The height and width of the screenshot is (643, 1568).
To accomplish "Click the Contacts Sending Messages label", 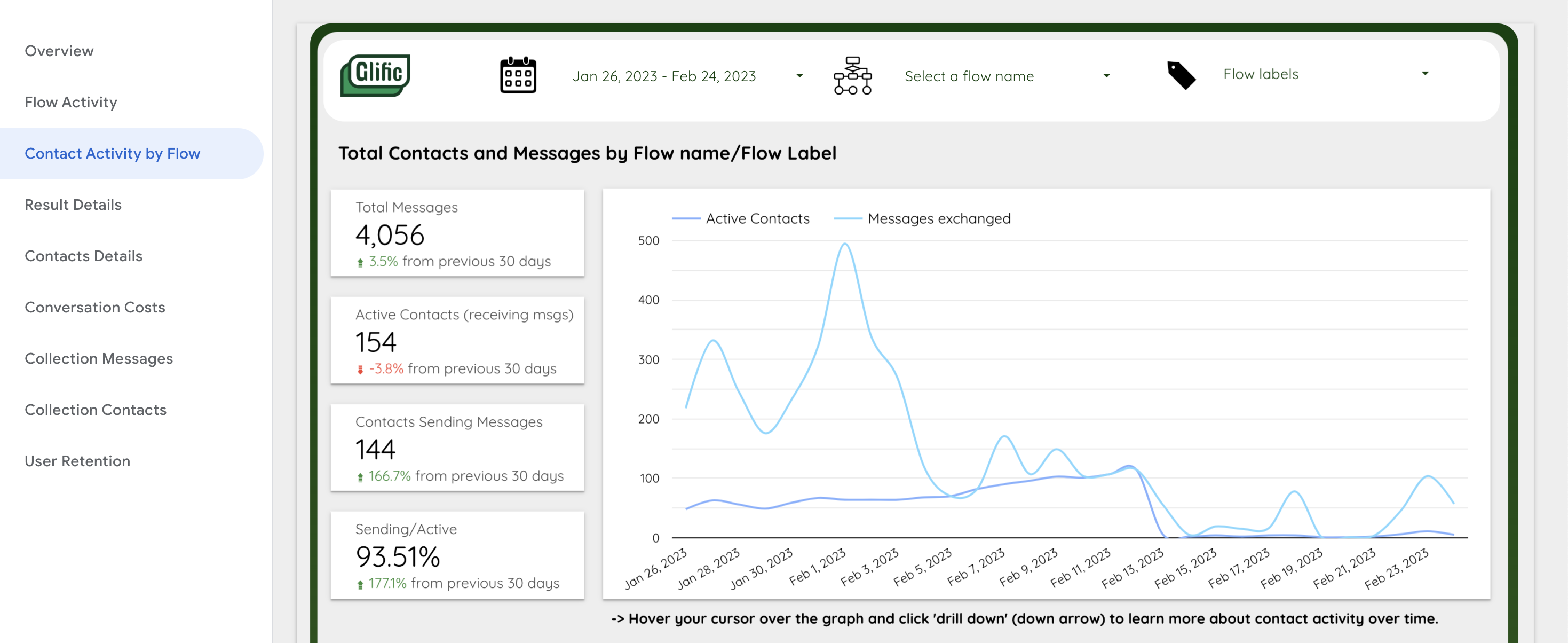I will coord(449,421).
